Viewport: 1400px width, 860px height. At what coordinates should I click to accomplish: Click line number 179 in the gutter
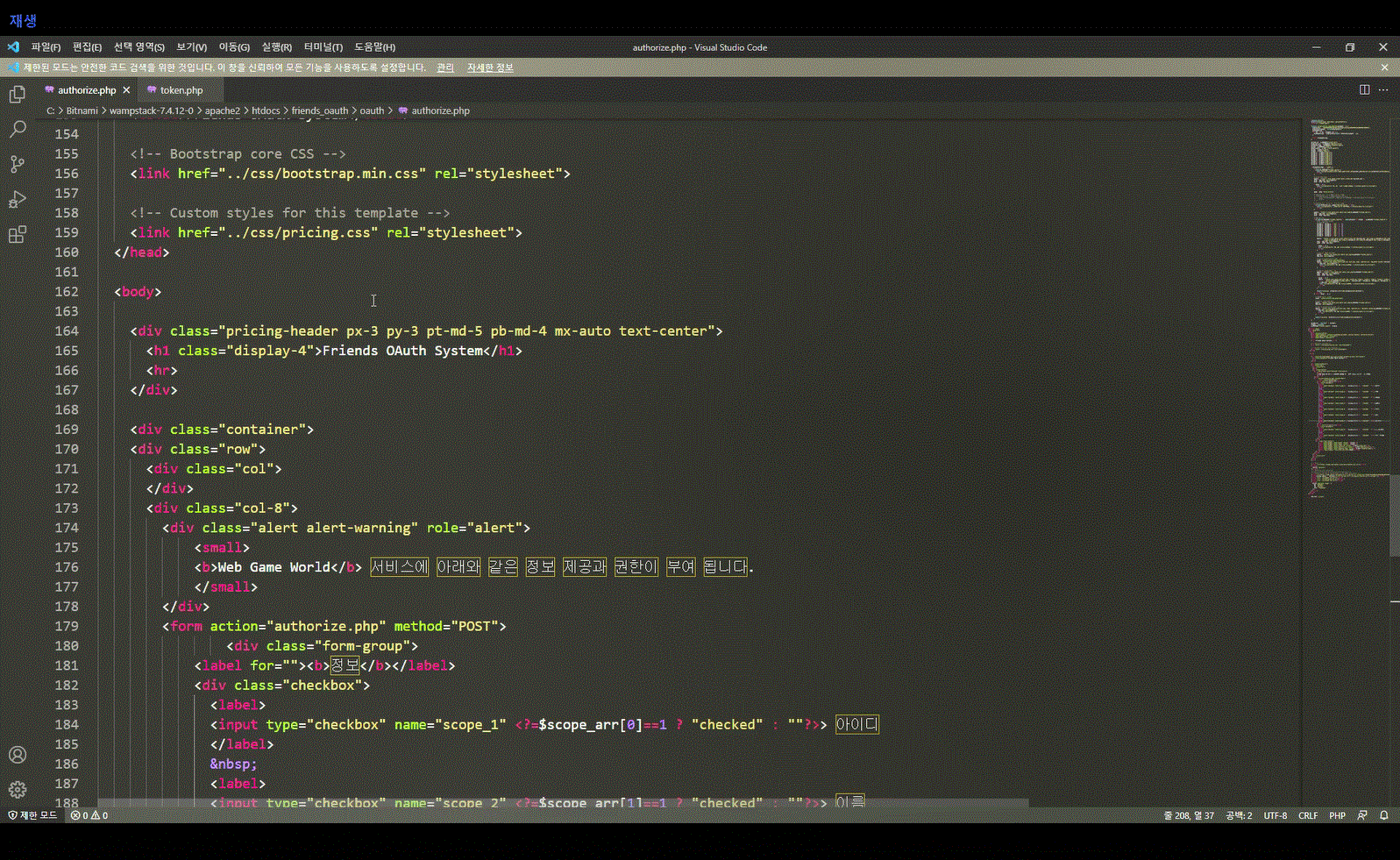(x=67, y=627)
